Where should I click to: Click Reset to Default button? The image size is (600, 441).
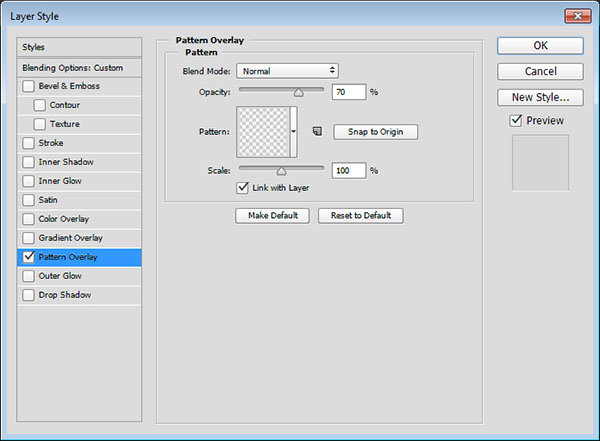tap(361, 215)
